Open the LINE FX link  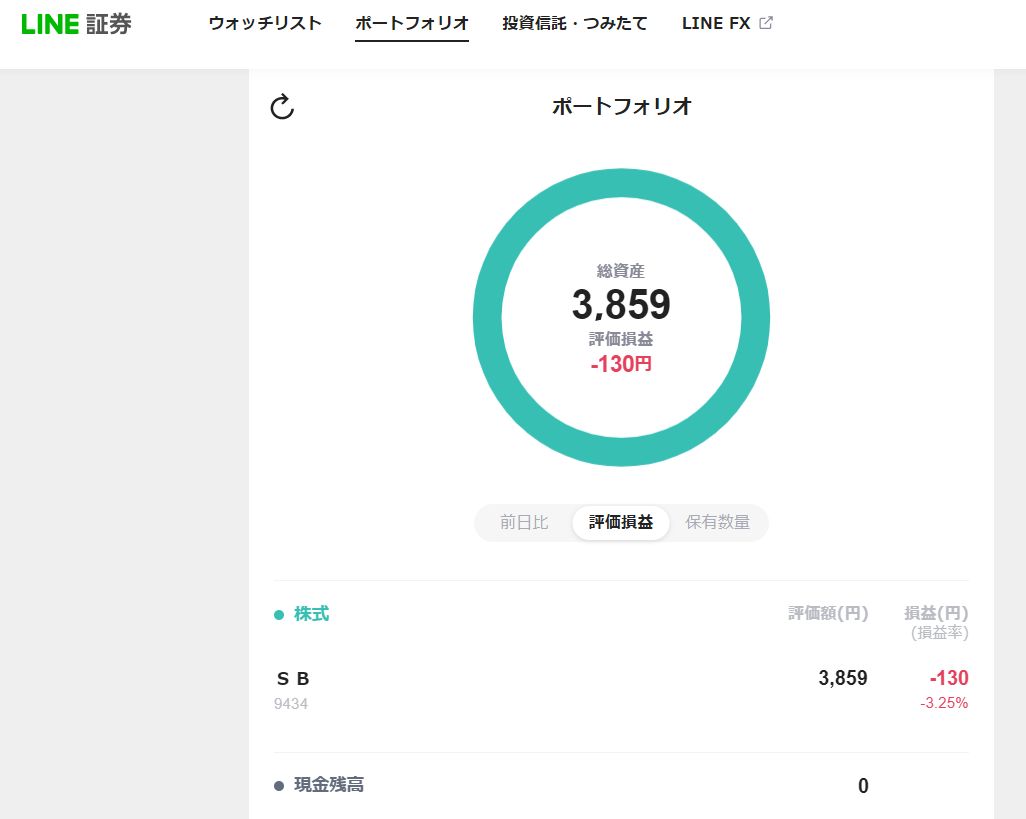coord(716,23)
